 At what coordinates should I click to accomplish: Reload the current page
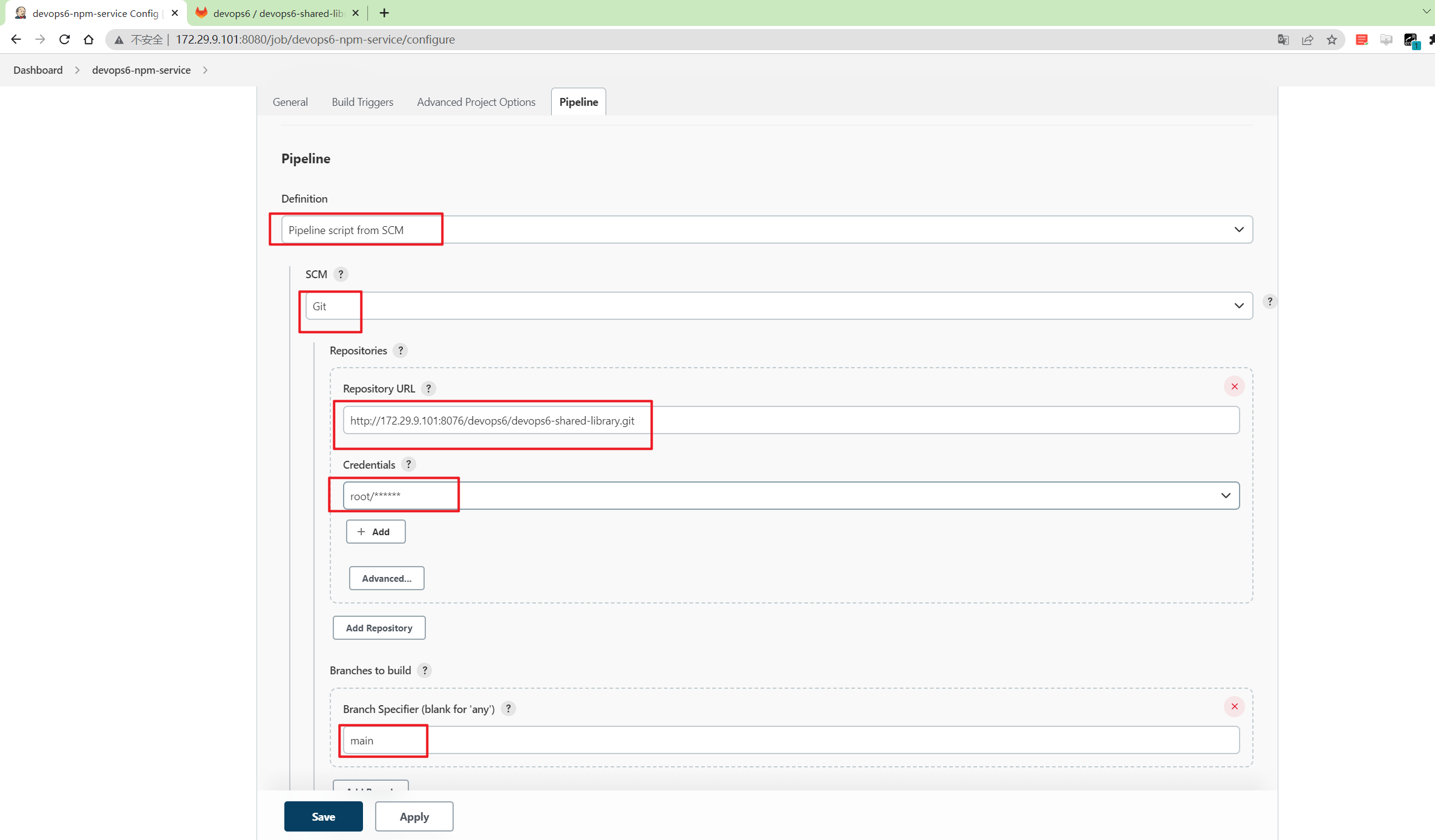pyautogui.click(x=64, y=39)
